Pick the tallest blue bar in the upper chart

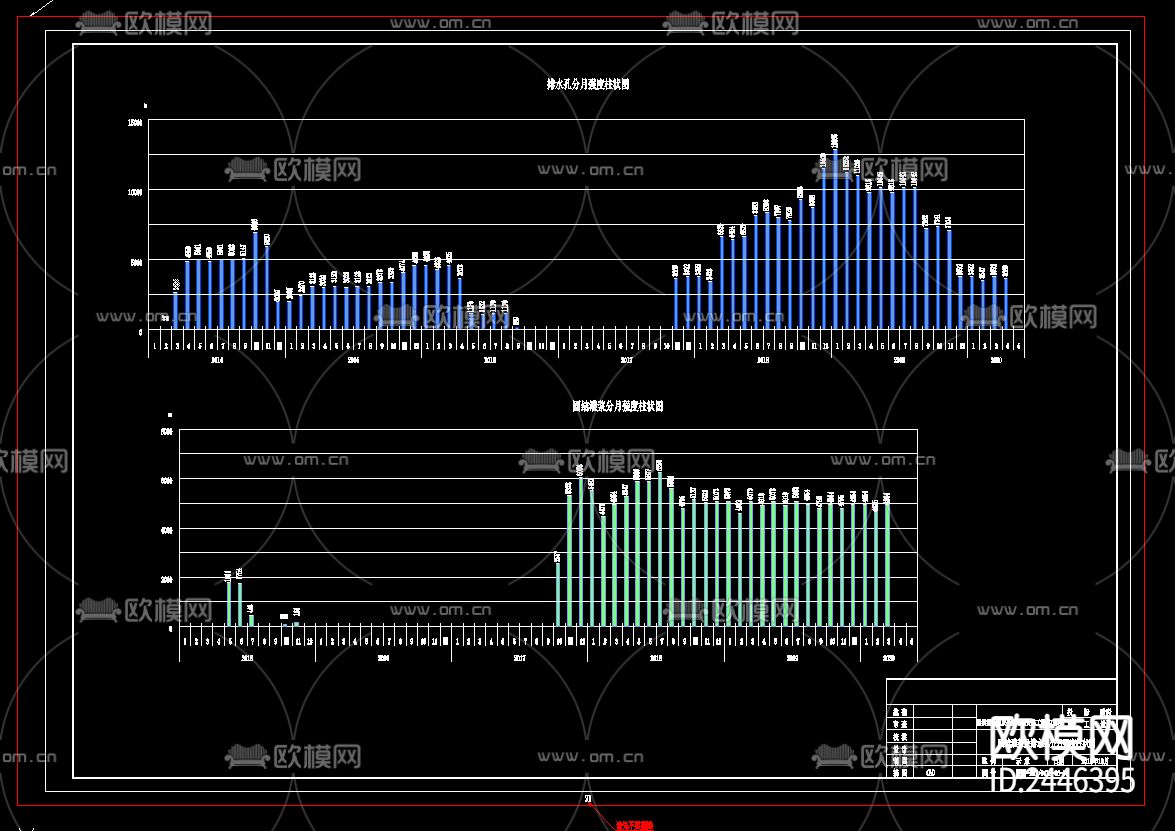[x=835, y=238]
